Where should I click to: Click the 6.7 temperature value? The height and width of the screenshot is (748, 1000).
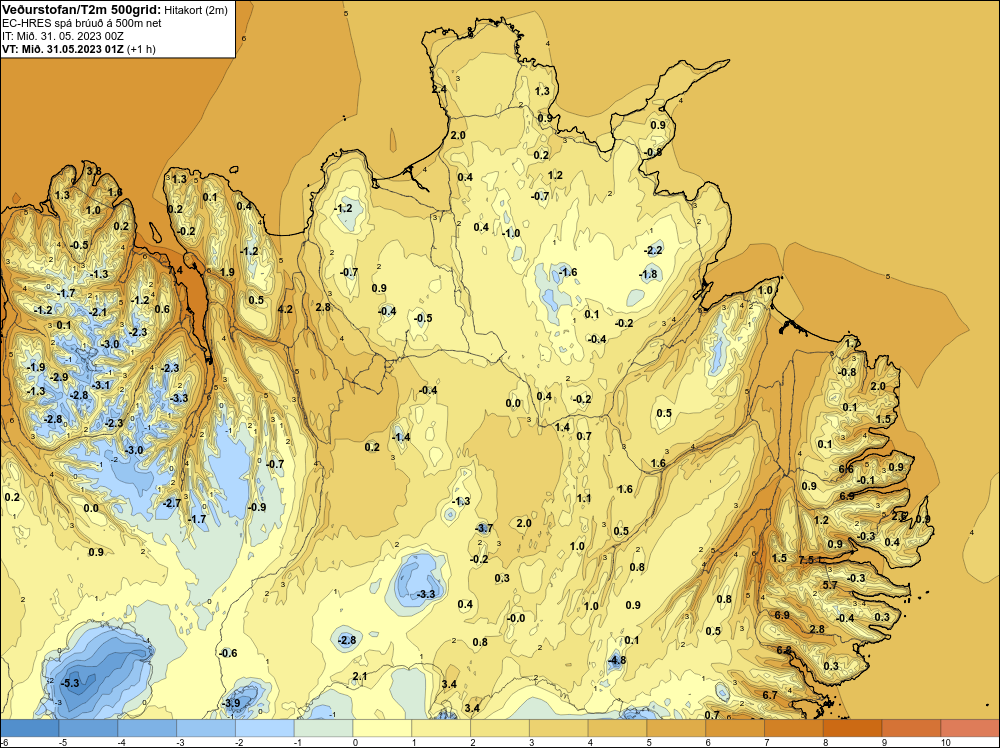point(770,695)
